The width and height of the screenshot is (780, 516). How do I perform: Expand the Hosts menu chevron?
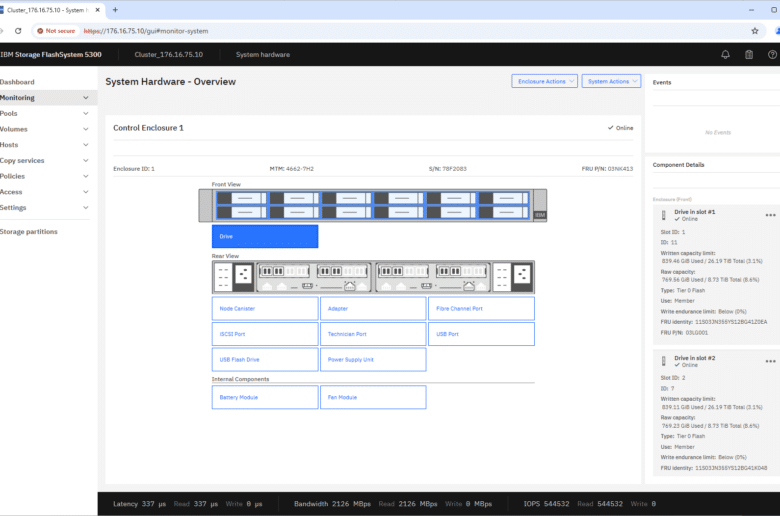click(x=86, y=145)
